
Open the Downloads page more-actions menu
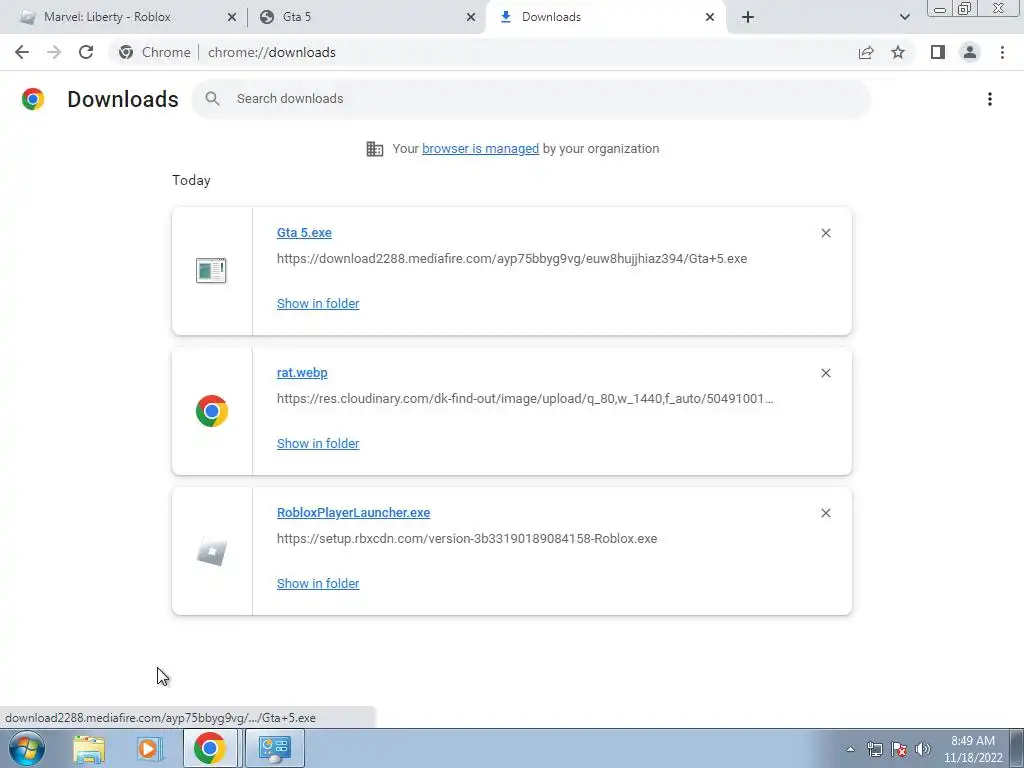[990, 99]
